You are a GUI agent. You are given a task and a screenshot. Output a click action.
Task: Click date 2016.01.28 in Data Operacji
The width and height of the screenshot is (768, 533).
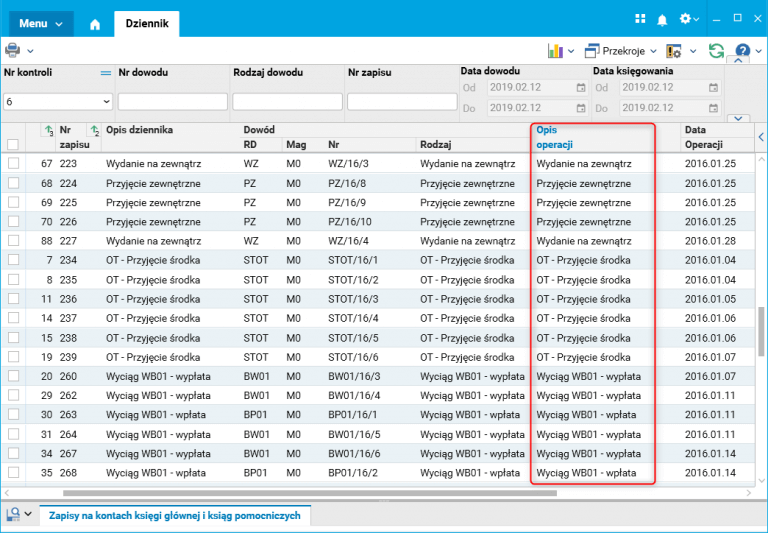coord(710,241)
